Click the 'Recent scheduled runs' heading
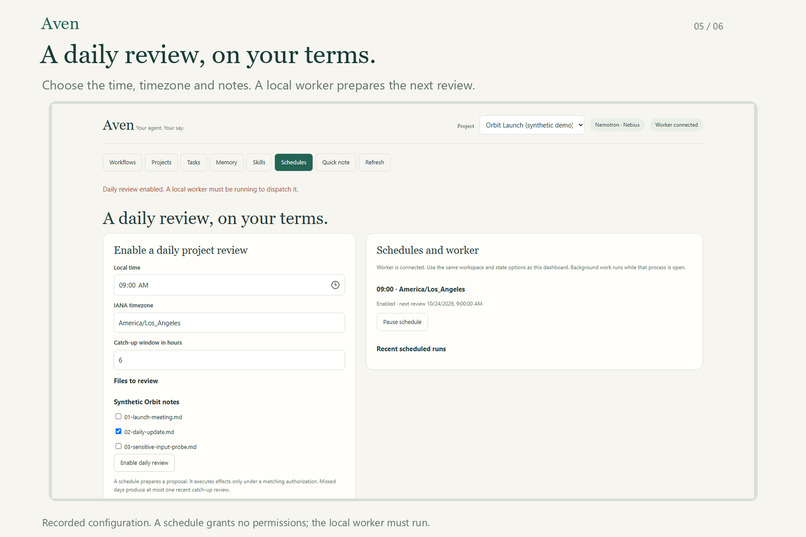 pos(411,349)
